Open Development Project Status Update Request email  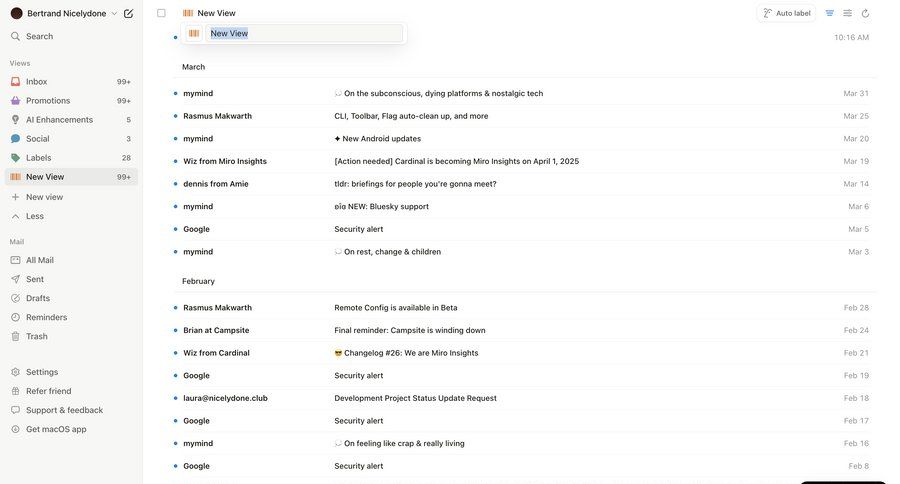pyautogui.click(x=524, y=398)
